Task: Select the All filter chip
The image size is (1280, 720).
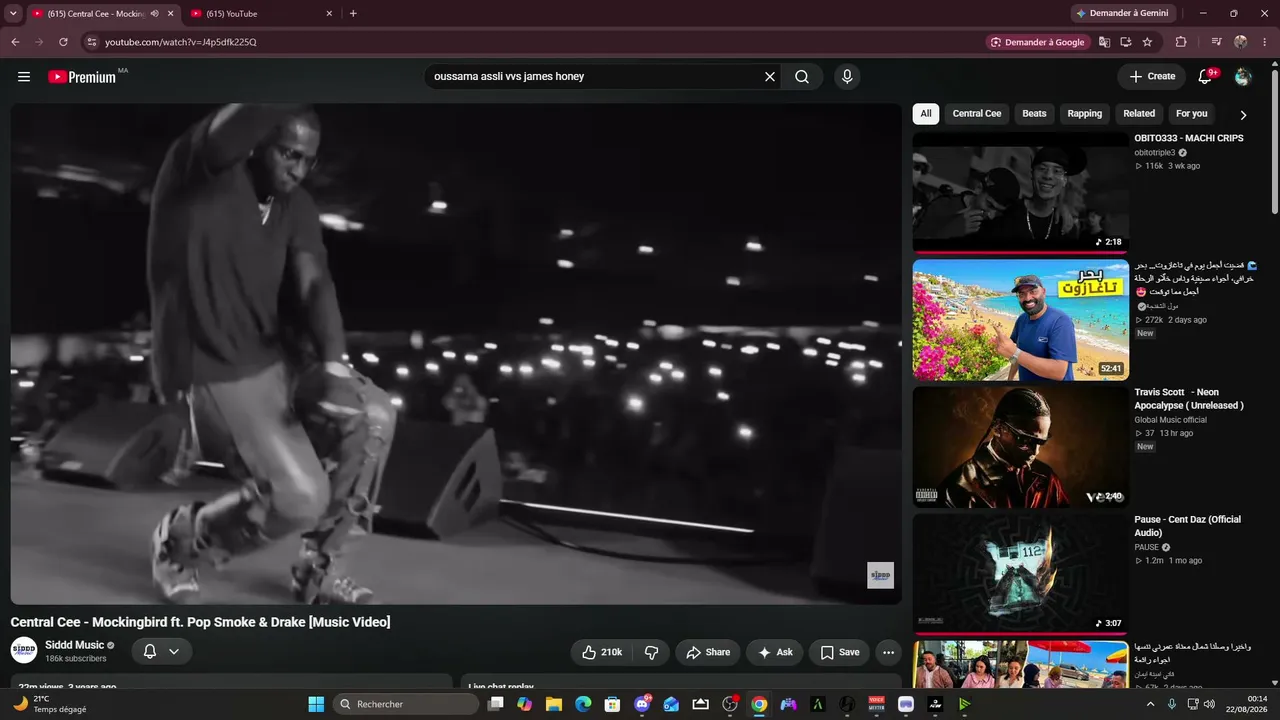Action: (x=926, y=114)
